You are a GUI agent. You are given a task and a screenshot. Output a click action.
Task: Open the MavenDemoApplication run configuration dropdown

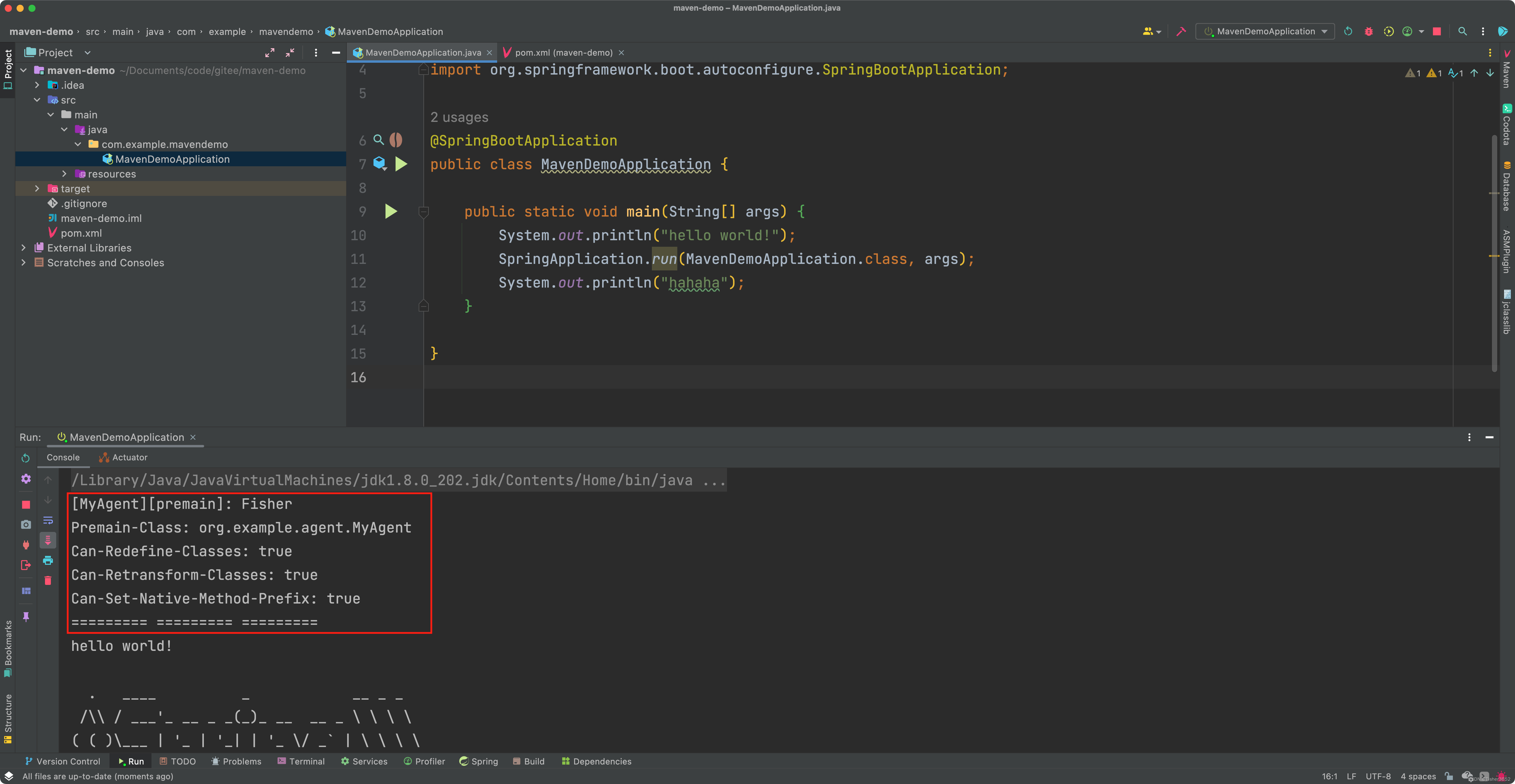pos(1265,31)
